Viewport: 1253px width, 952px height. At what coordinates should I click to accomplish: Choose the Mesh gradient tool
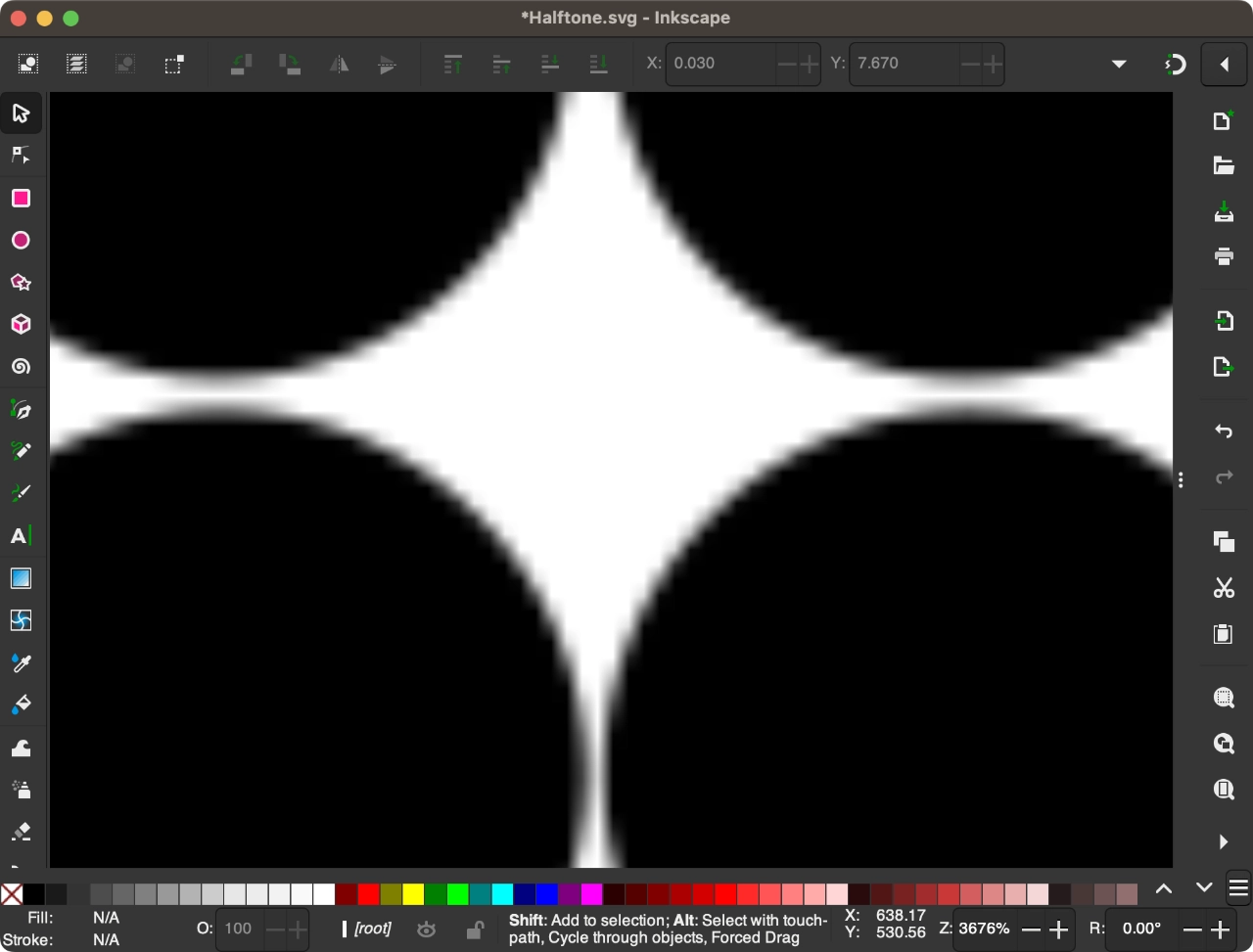point(21,620)
